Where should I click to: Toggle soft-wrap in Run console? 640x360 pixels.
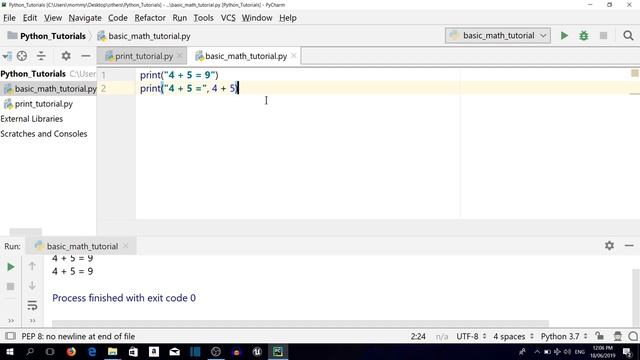click(x=32, y=305)
